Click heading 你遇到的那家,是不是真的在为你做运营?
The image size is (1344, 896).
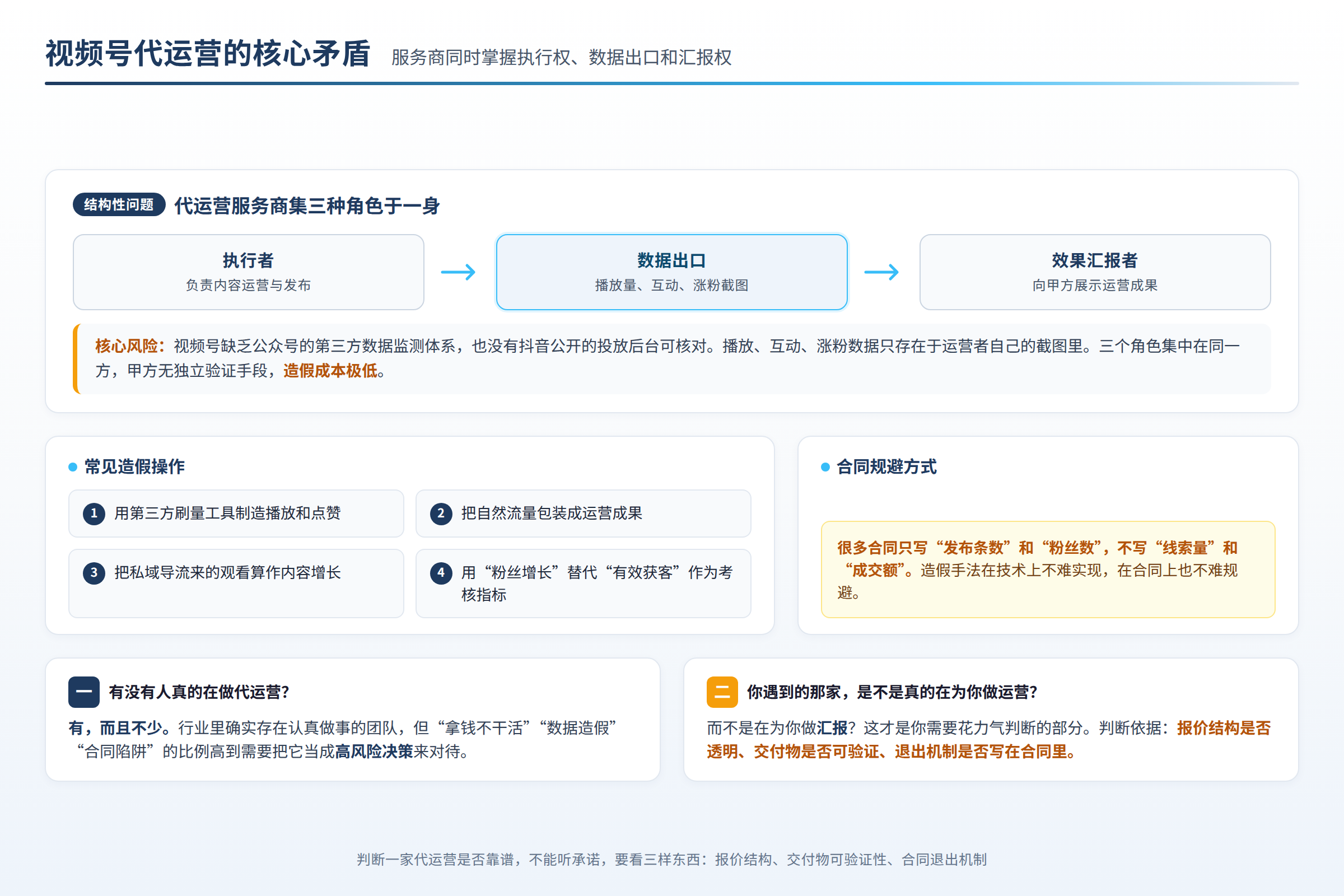[892, 692]
